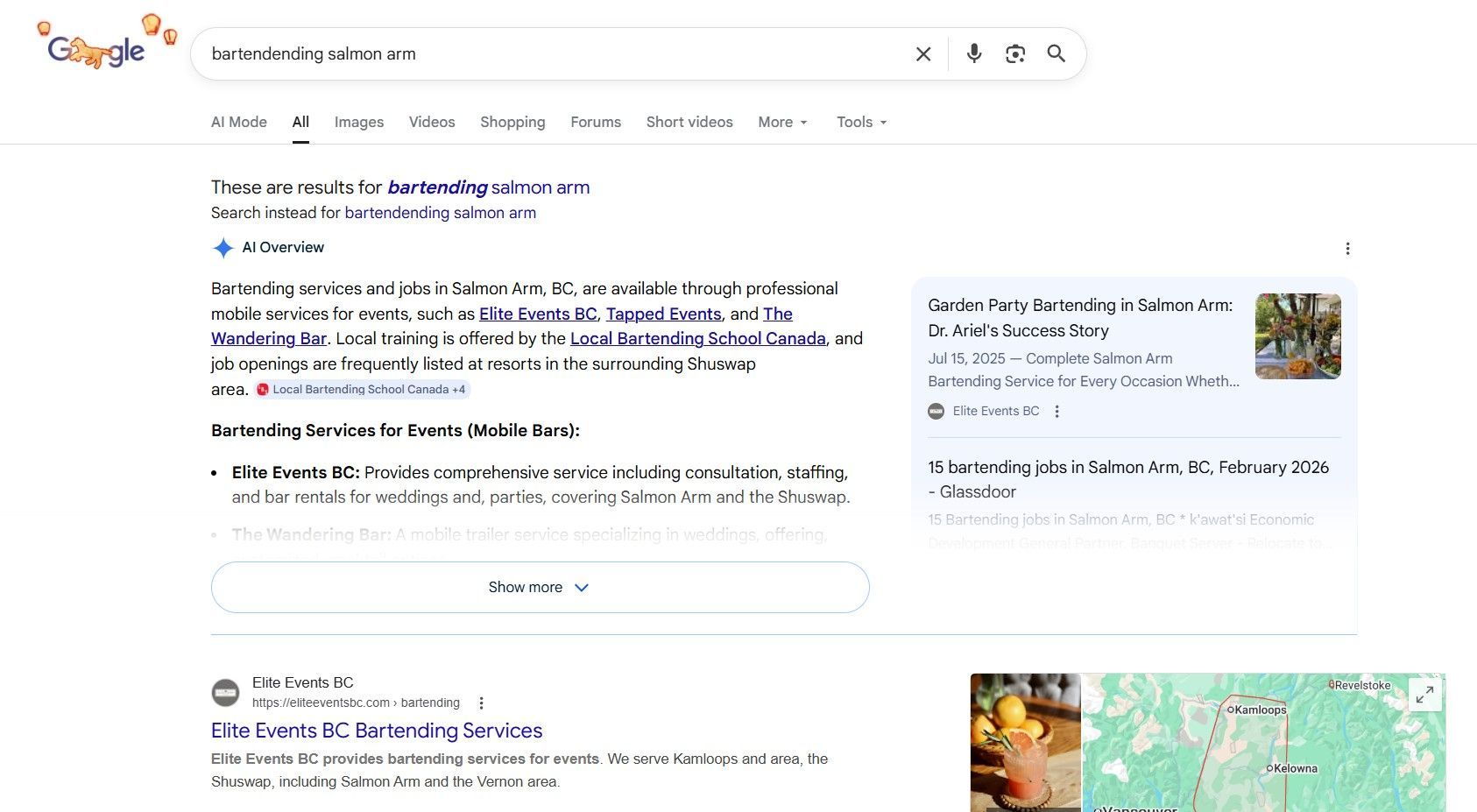
Task: Click the magnifying glass to search
Action: 1056,53
